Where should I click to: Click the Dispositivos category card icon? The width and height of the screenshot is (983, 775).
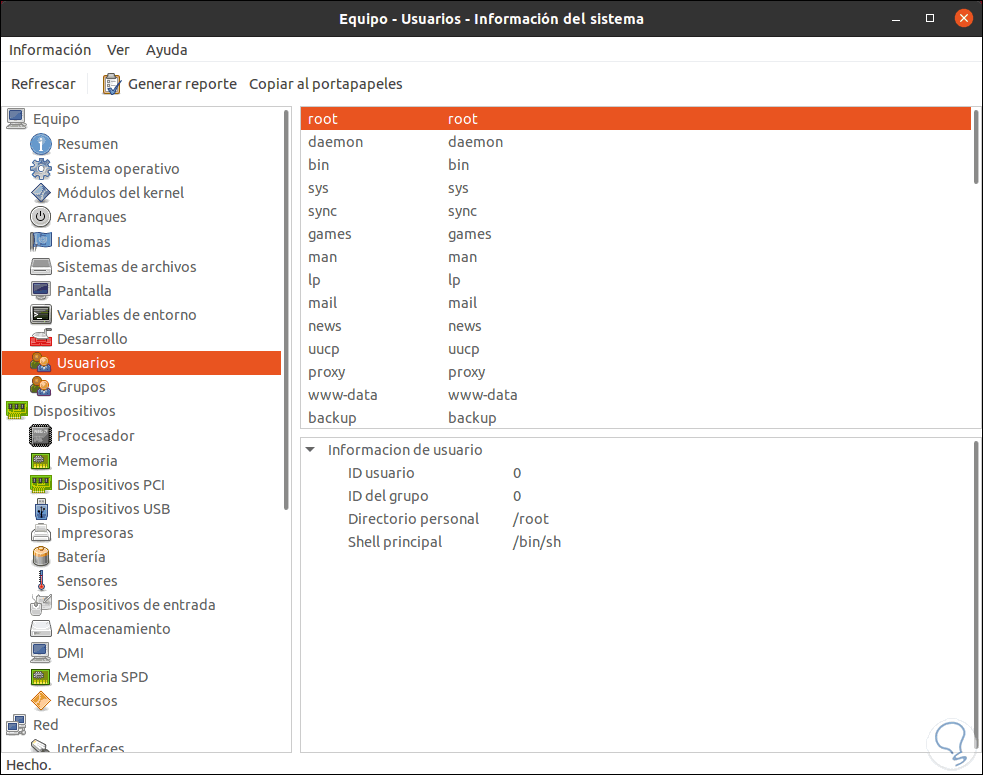click(x=16, y=411)
